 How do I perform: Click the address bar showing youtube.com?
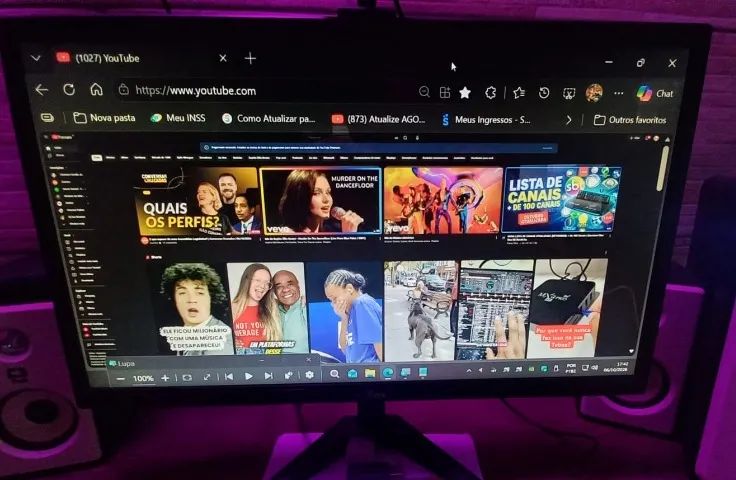(263, 91)
